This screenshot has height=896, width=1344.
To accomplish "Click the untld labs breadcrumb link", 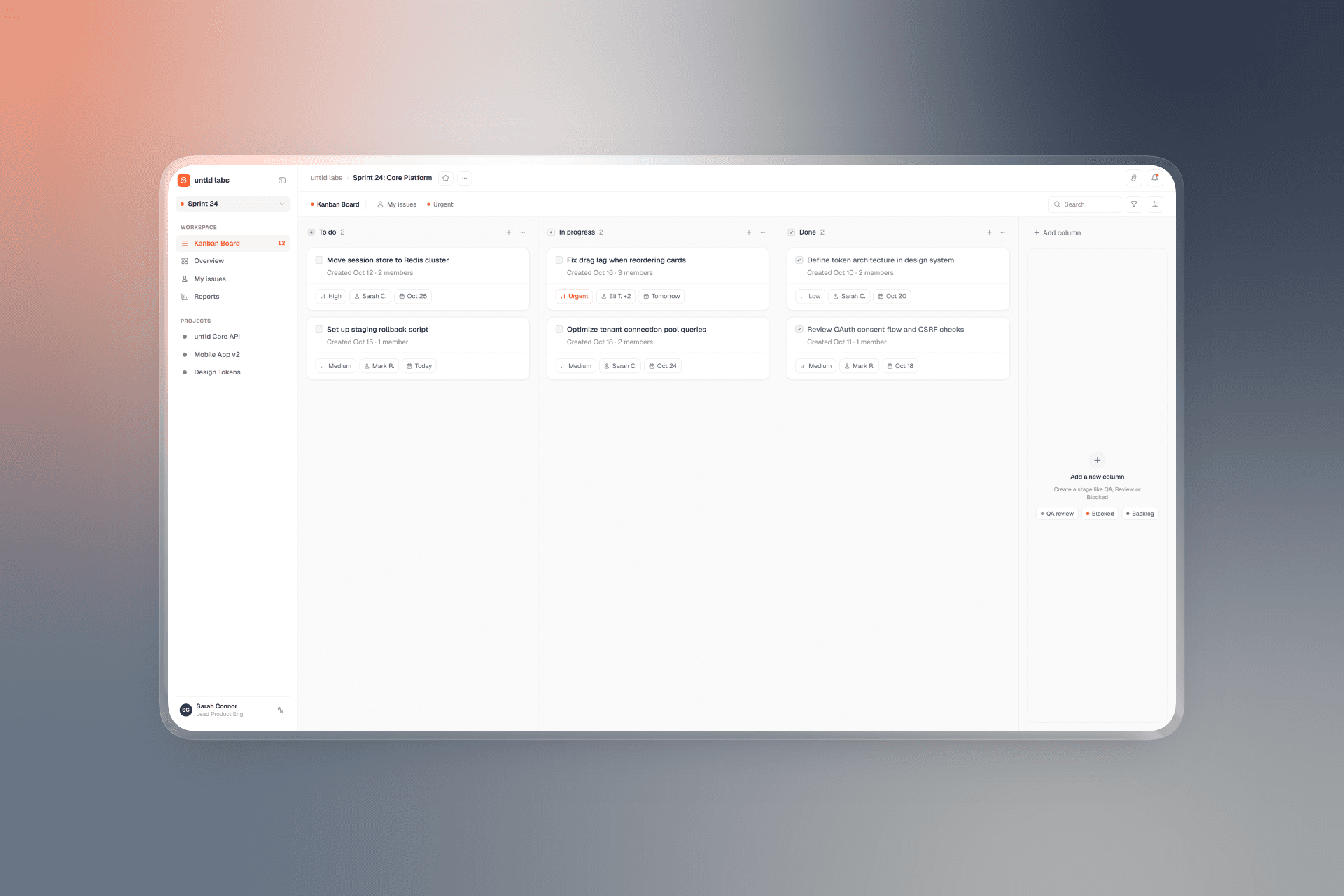I will 327,178.
